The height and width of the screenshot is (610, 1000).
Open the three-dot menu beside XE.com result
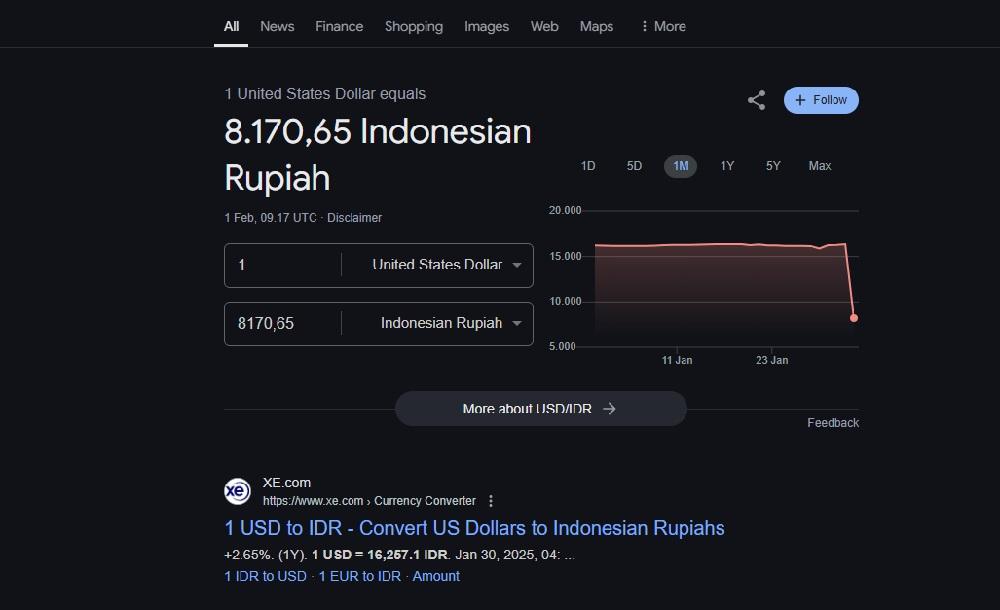[x=491, y=501]
